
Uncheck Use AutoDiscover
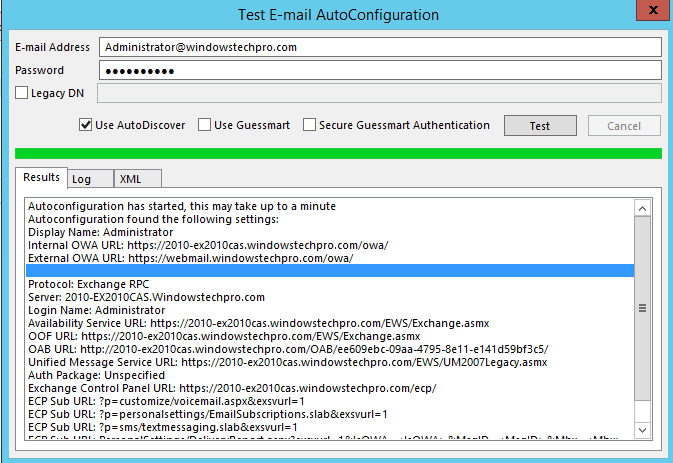pyautogui.click(x=85, y=125)
